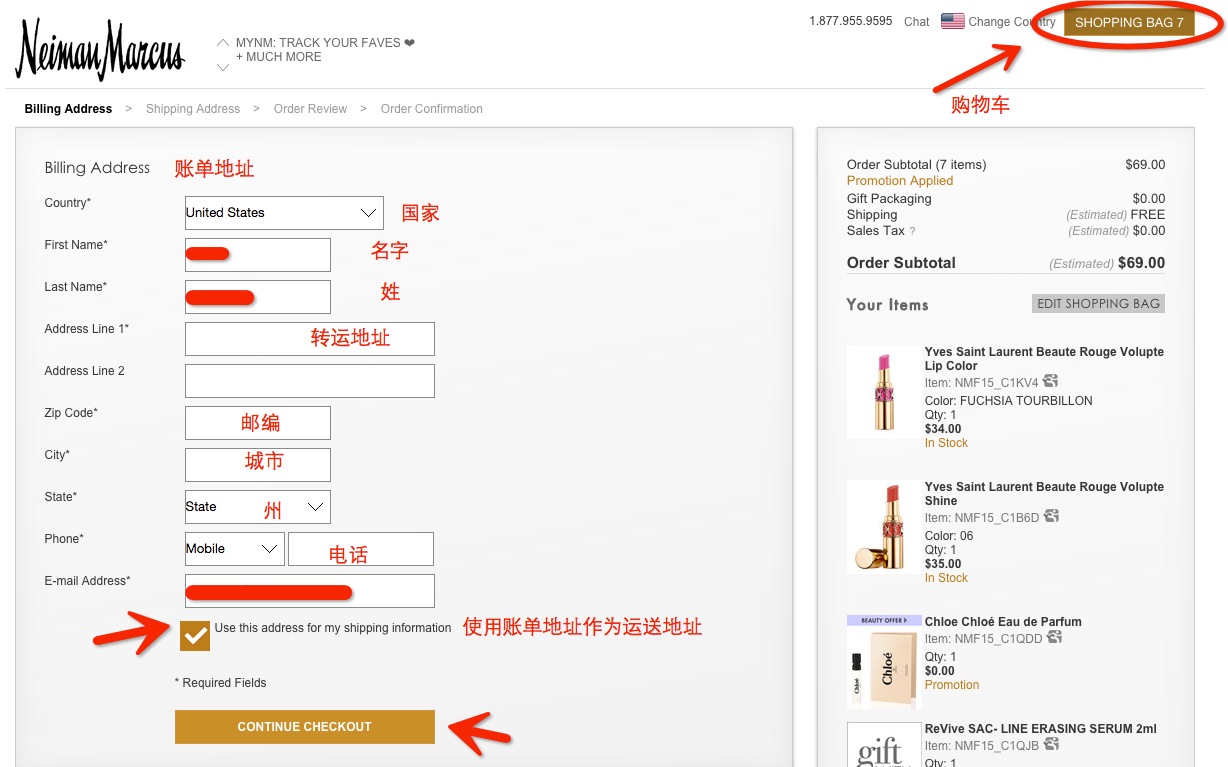
Task: Go to Order Review step
Action: point(311,109)
